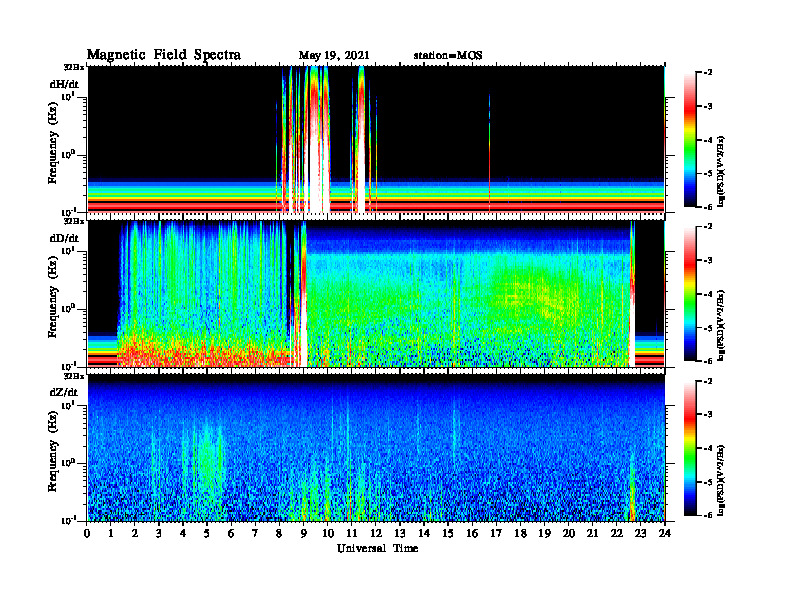Image resolution: width=792 pixels, height=612 pixels.
Task: Click the 32Hz label atop the dH/dt axis
Action: 73,67
